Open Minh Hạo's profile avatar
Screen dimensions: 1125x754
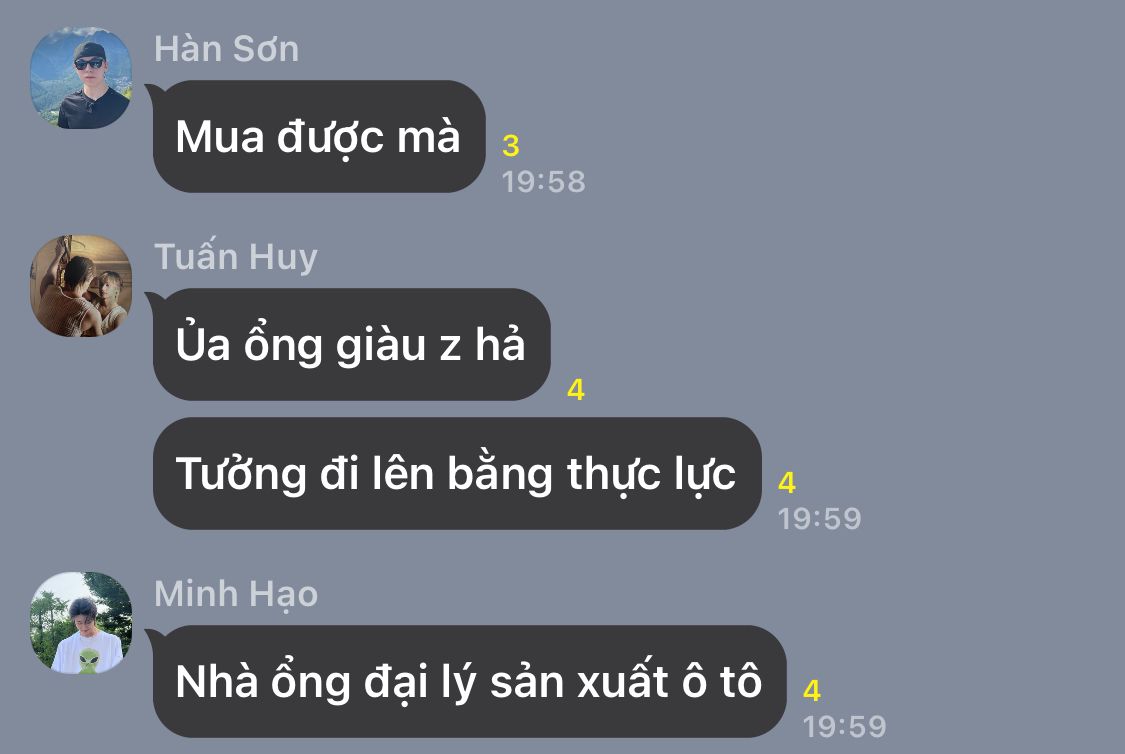tap(81, 623)
